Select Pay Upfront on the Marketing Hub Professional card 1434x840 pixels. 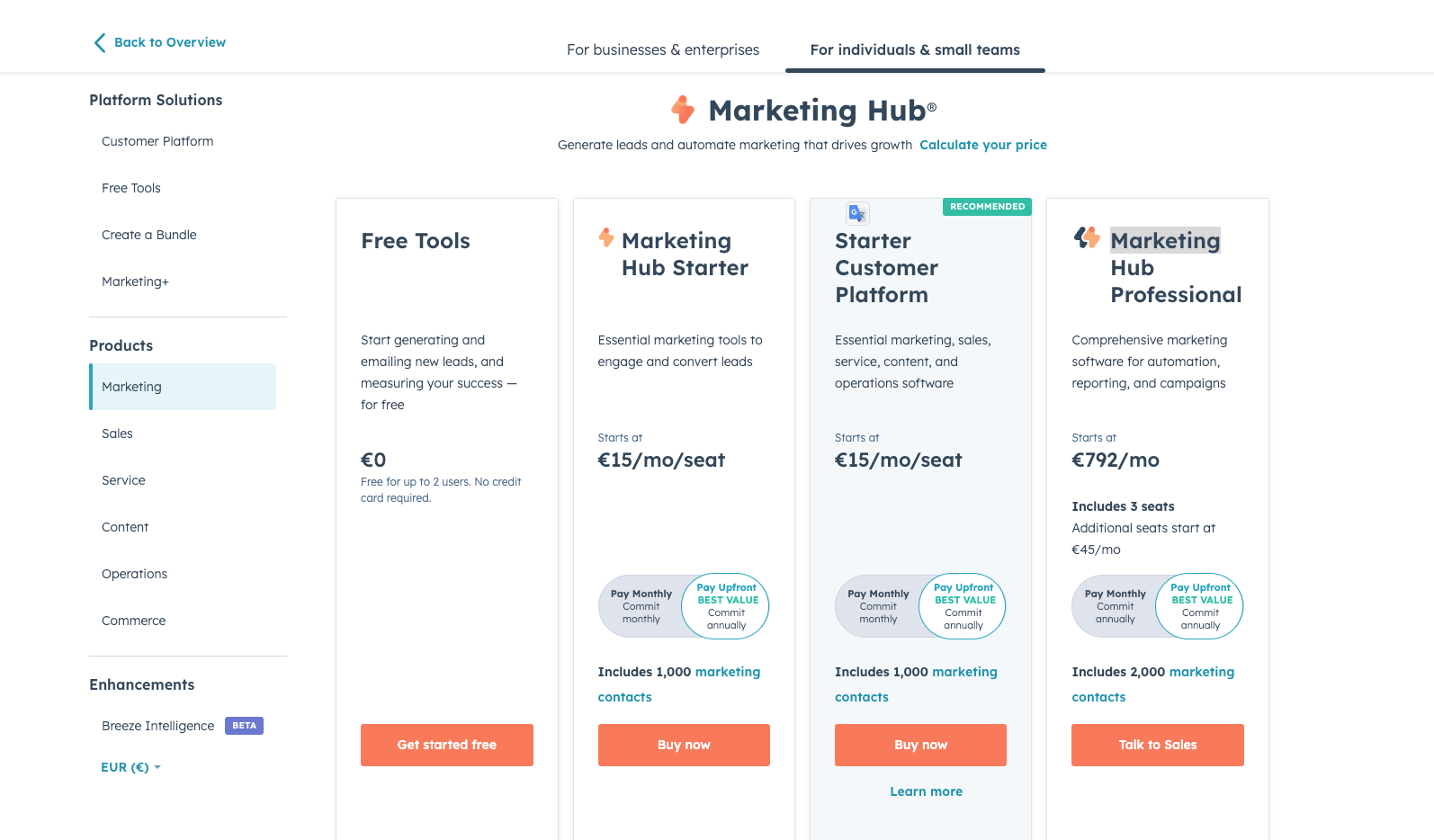pos(1200,606)
